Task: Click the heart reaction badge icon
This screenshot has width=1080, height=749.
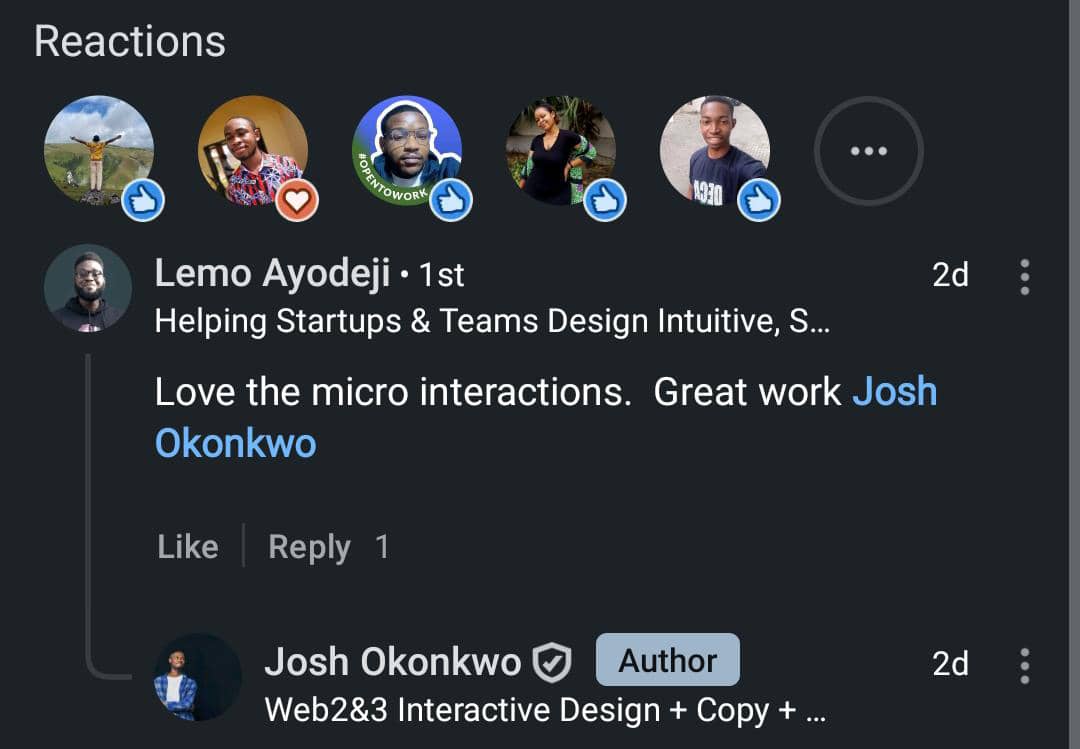Action: coord(297,200)
